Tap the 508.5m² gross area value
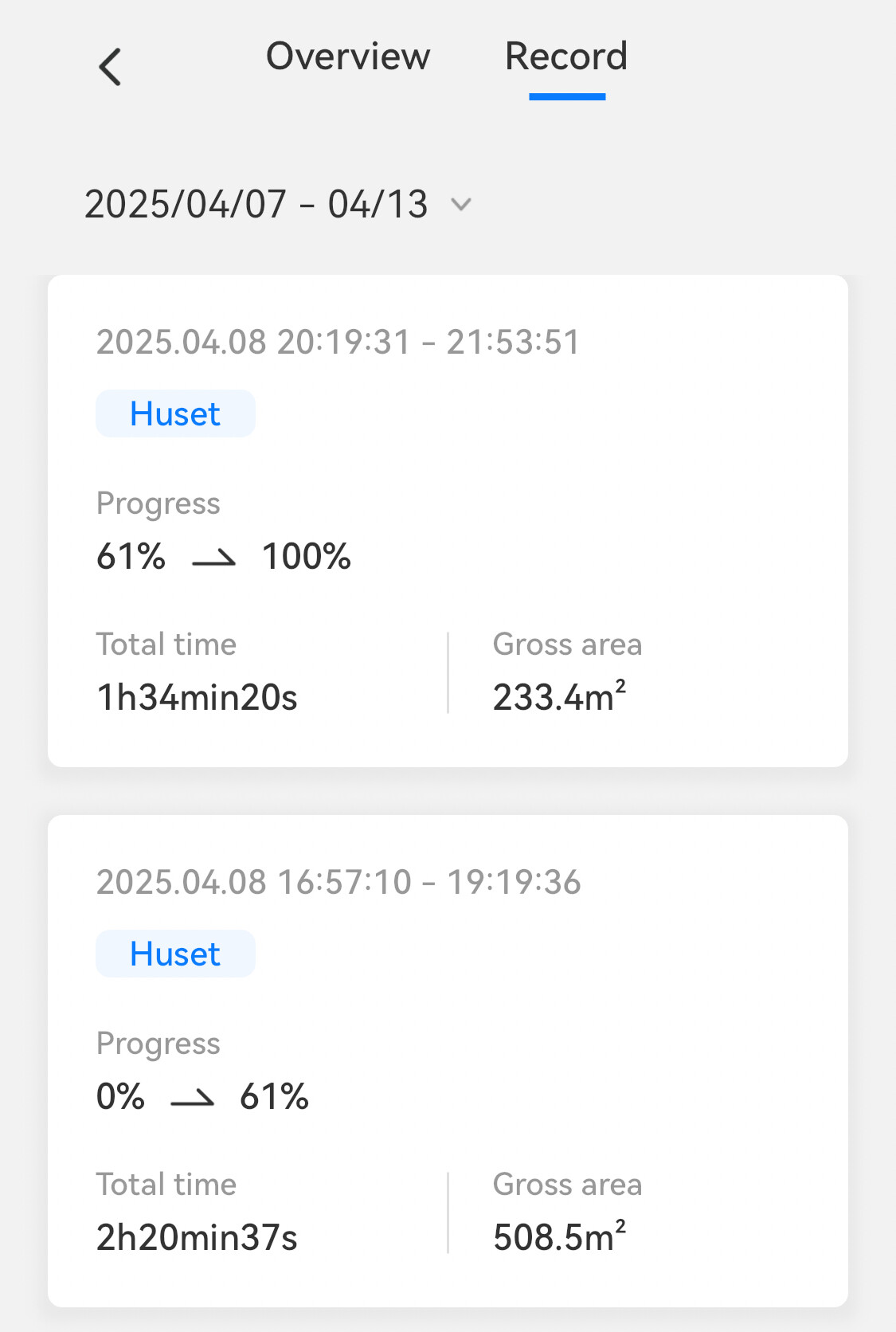 (x=559, y=1237)
